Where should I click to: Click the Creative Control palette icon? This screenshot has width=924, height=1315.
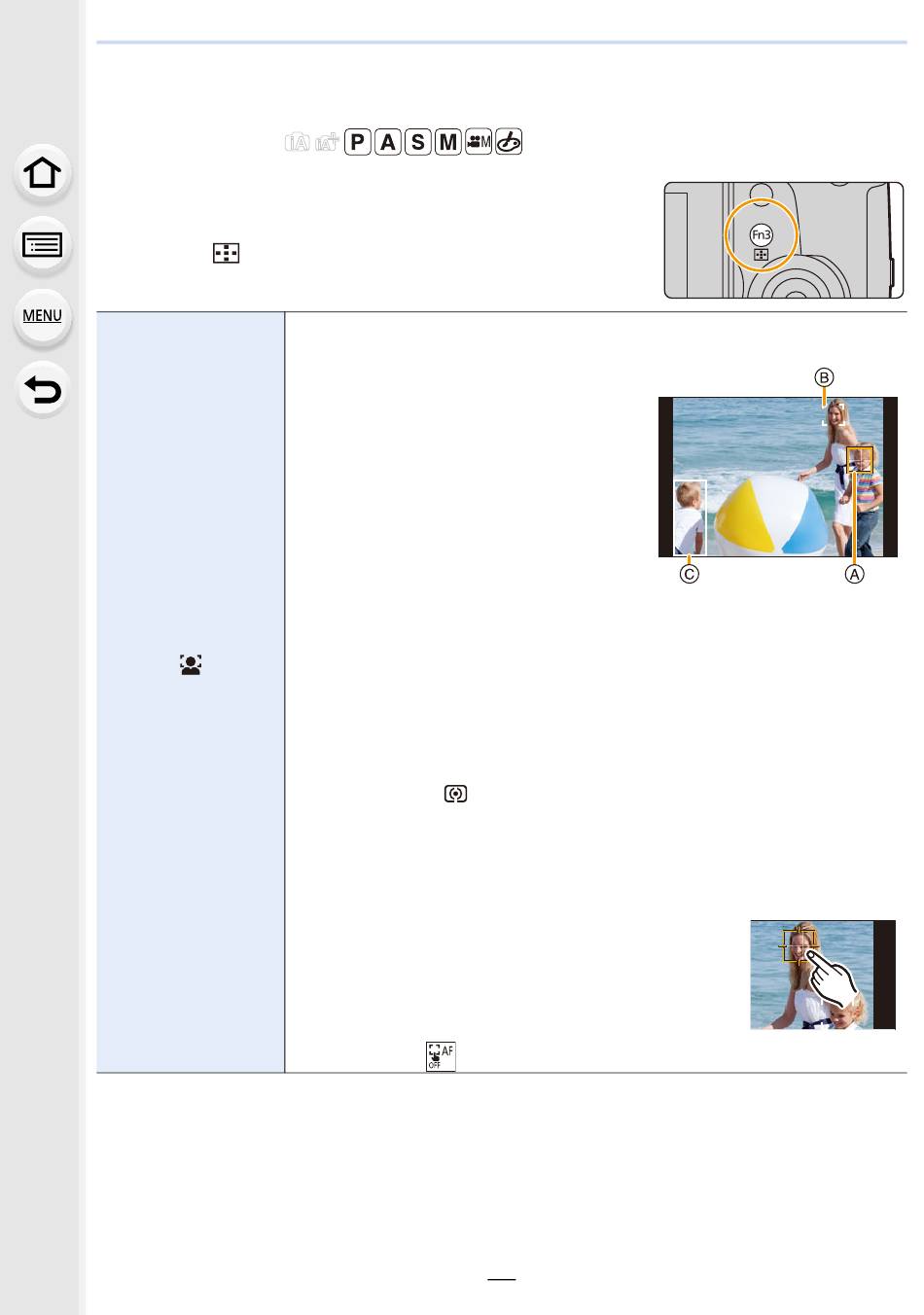[x=509, y=142]
